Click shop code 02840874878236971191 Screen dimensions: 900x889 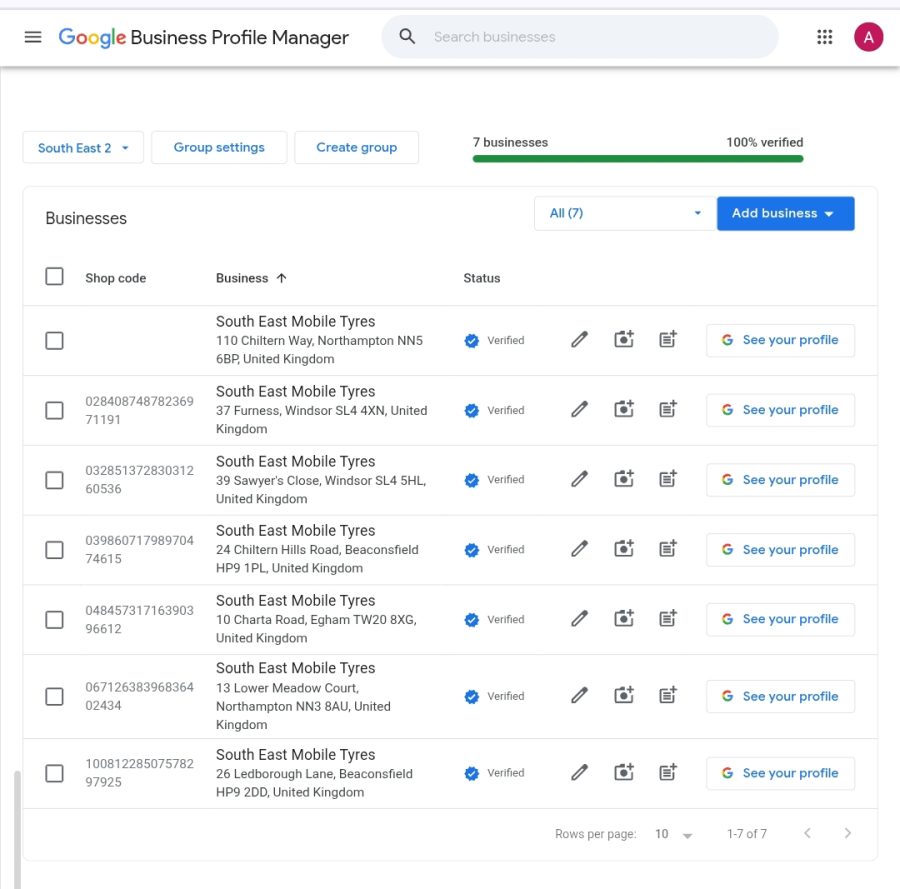(x=139, y=410)
